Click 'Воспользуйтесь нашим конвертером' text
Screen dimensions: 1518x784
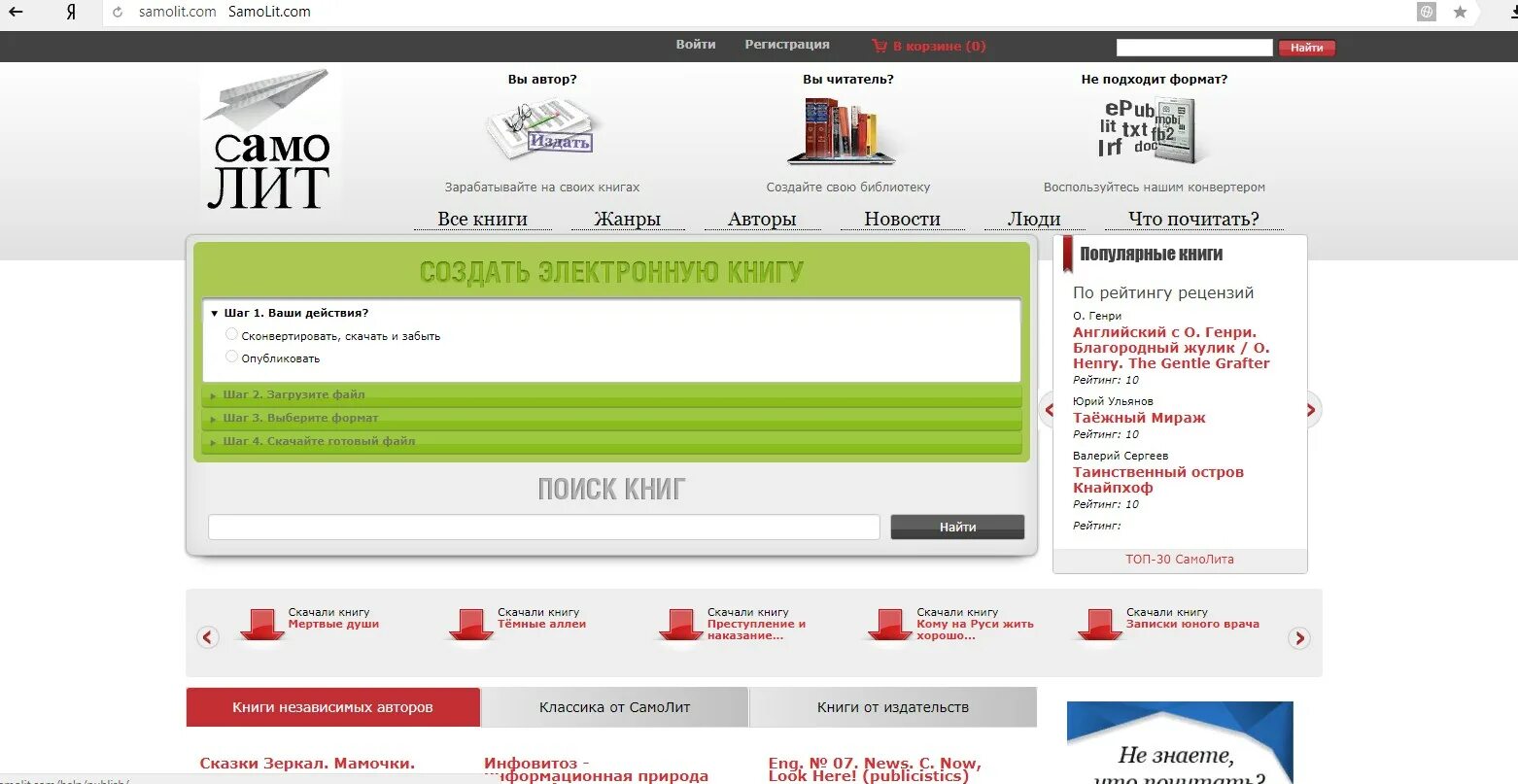[x=1155, y=187]
